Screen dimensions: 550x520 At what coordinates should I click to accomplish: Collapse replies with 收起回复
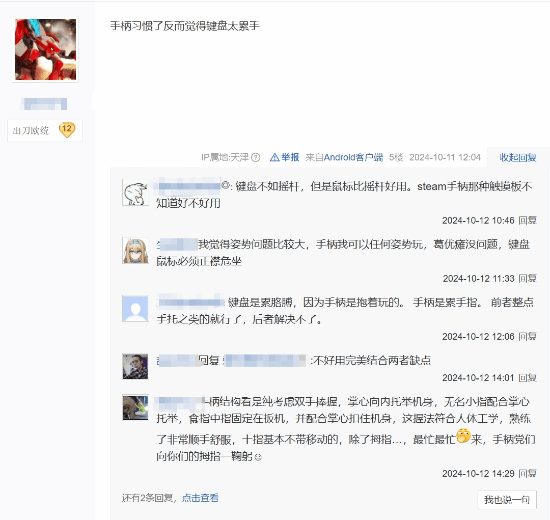click(517, 158)
